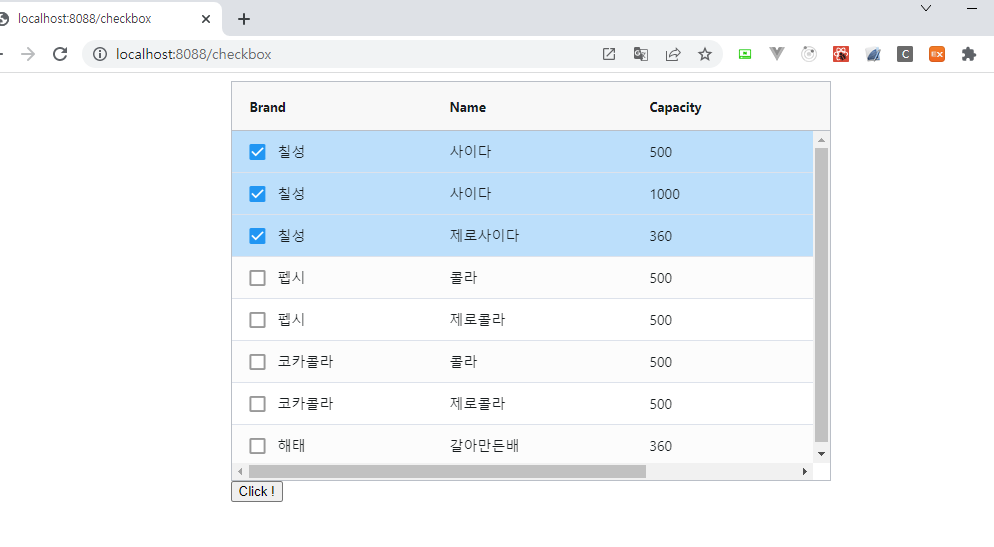This screenshot has width=994, height=547.
Task: Uncheck the 칠성 사이다 1000 row checkbox
Action: [257, 194]
